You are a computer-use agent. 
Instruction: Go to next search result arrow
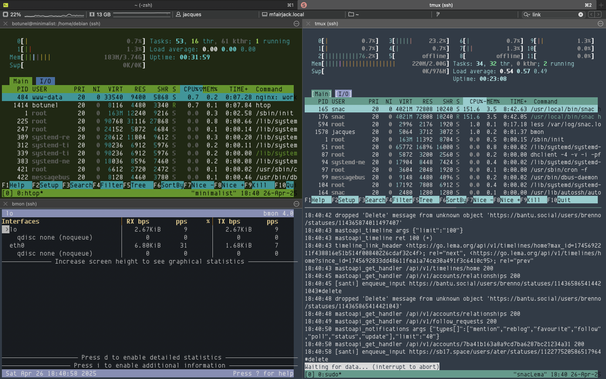click(598, 14)
